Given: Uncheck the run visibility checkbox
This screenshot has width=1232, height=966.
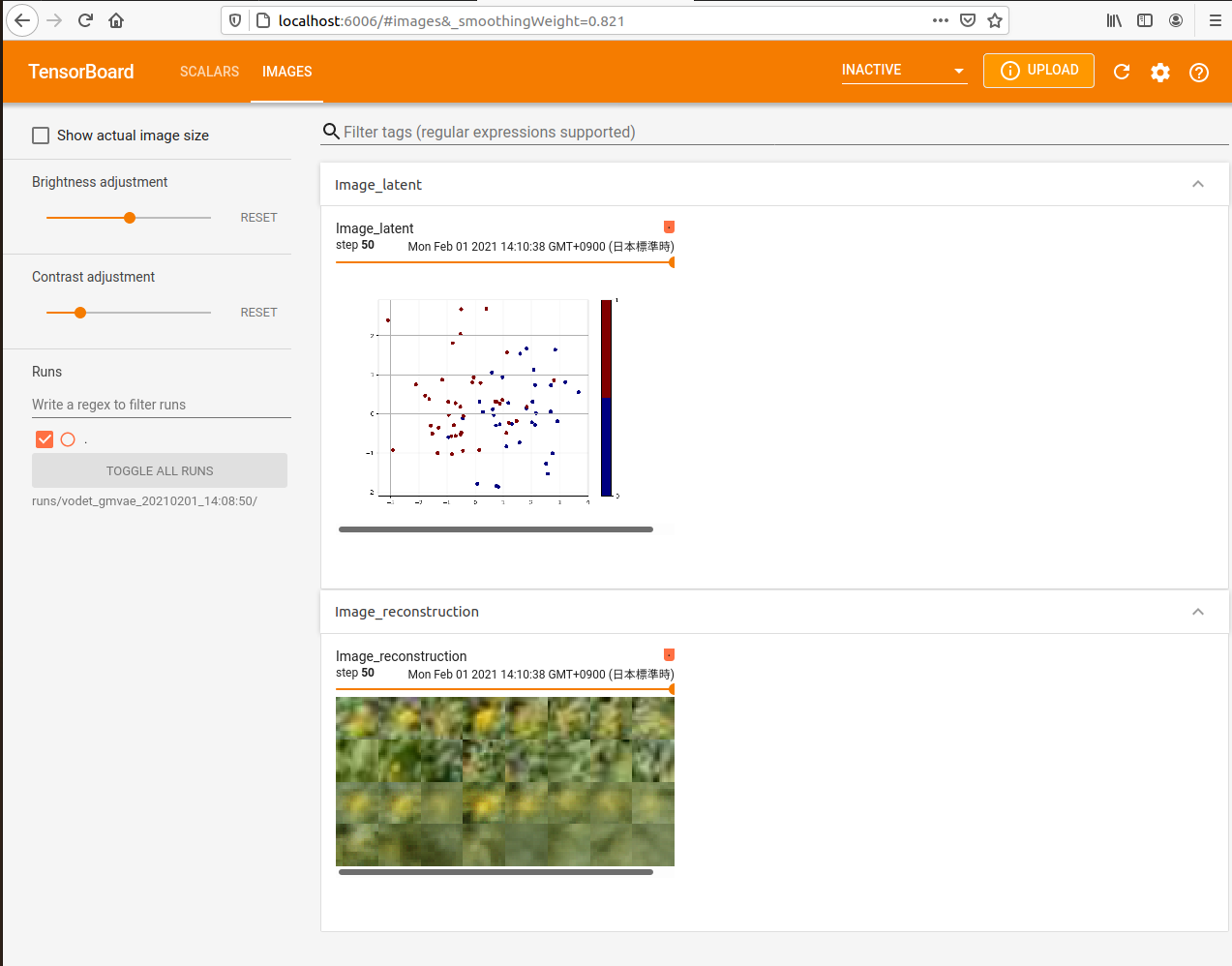Looking at the screenshot, I should pos(45,439).
